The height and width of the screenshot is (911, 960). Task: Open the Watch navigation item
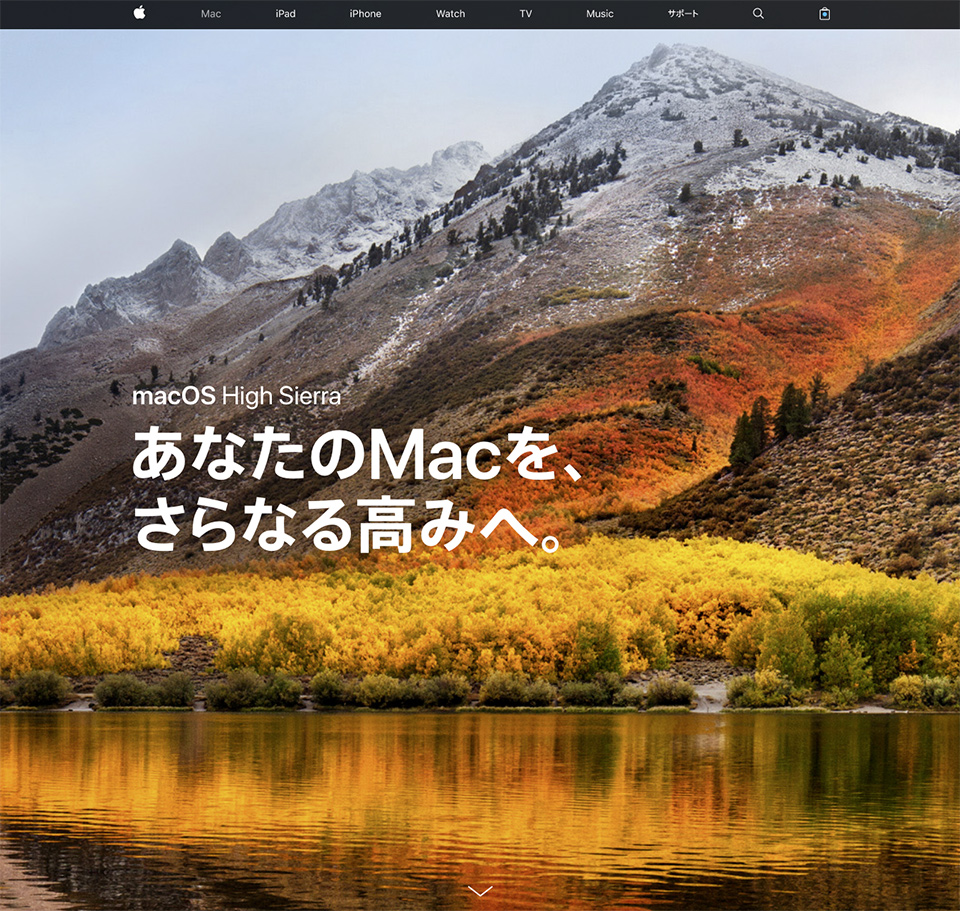451,13
